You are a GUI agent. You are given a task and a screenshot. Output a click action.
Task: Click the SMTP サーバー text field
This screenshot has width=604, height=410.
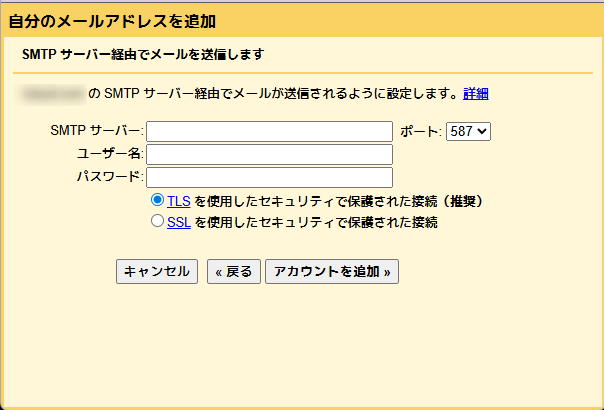pyautogui.click(x=269, y=132)
